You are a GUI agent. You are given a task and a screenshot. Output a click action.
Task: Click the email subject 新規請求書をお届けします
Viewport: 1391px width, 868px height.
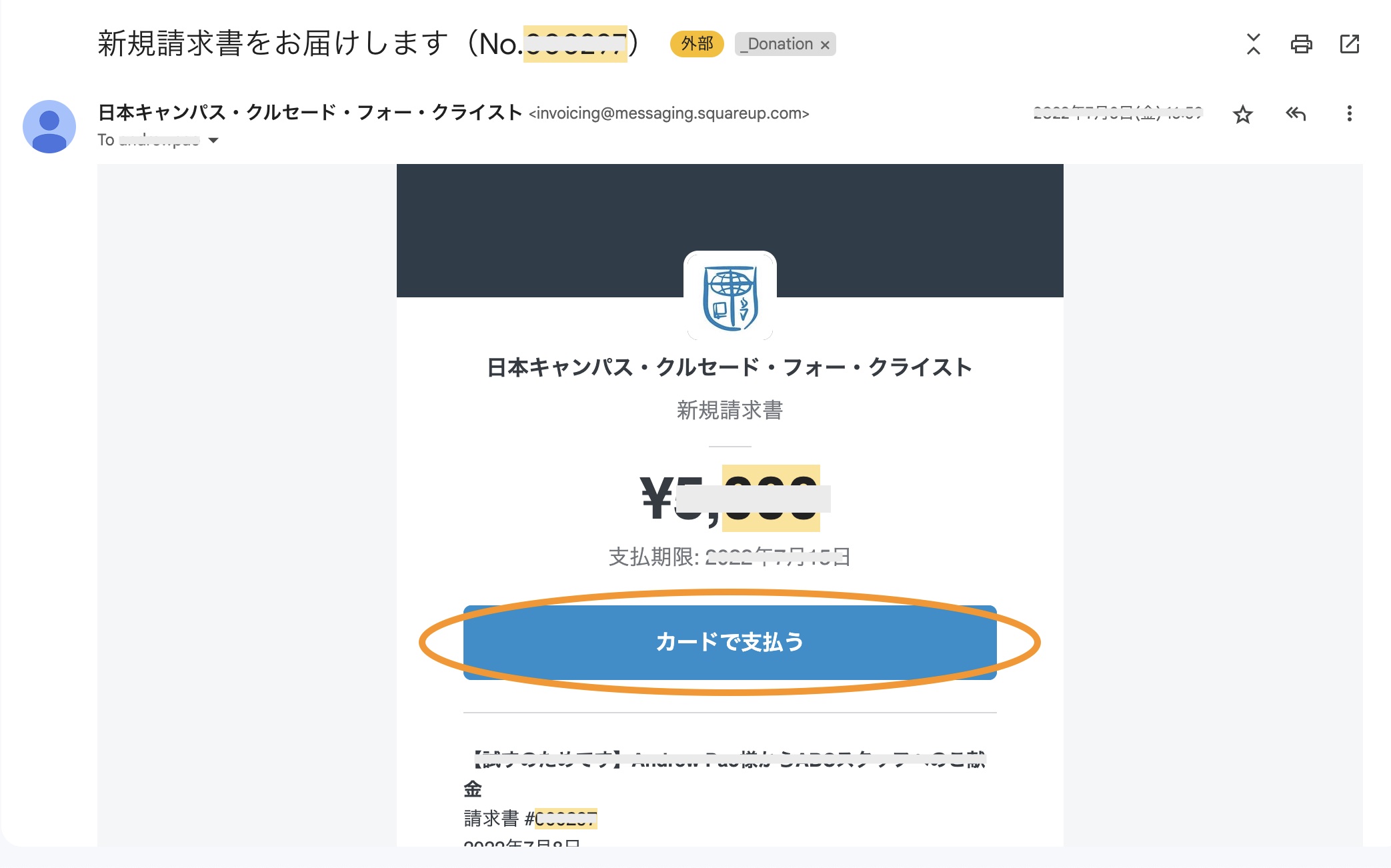[x=273, y=44]
